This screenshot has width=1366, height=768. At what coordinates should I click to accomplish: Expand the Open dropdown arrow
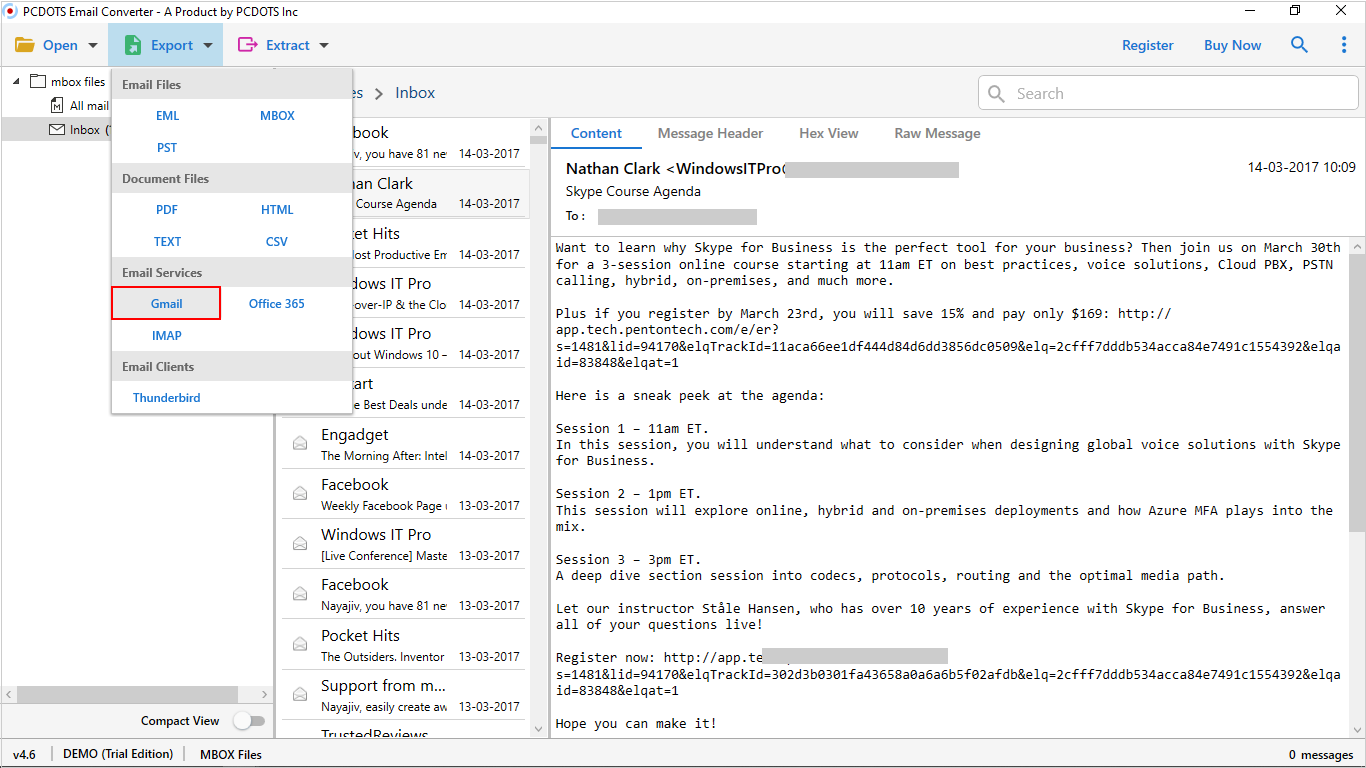(x=93, y=45)
